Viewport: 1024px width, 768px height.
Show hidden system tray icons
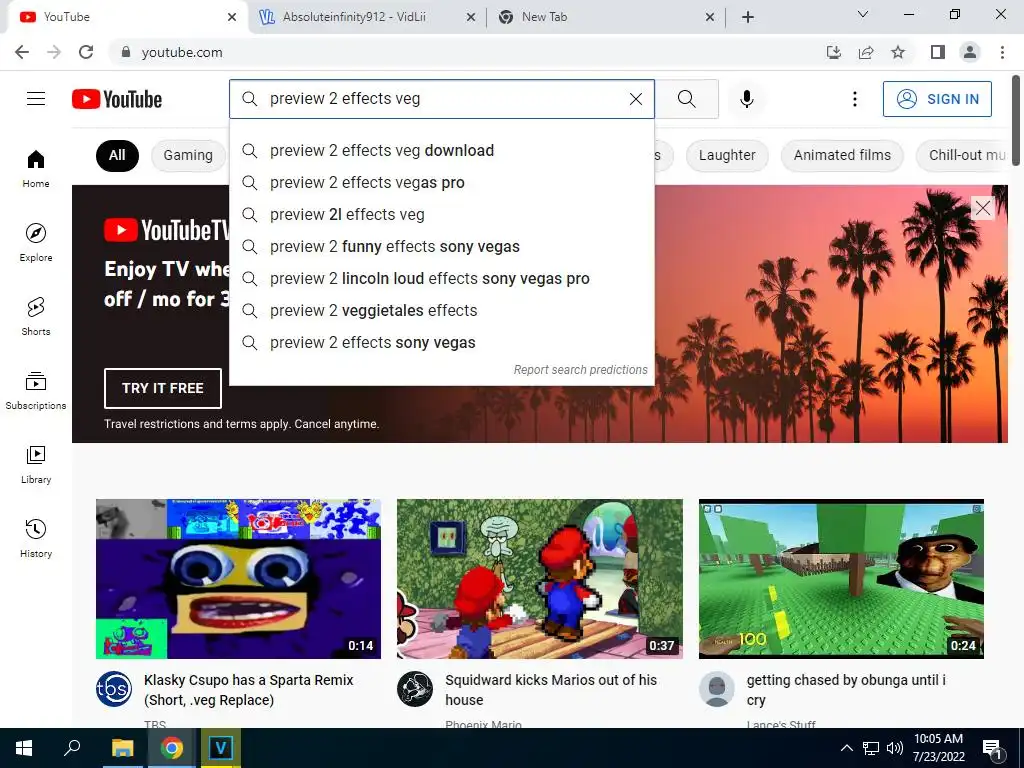[846, 748]
